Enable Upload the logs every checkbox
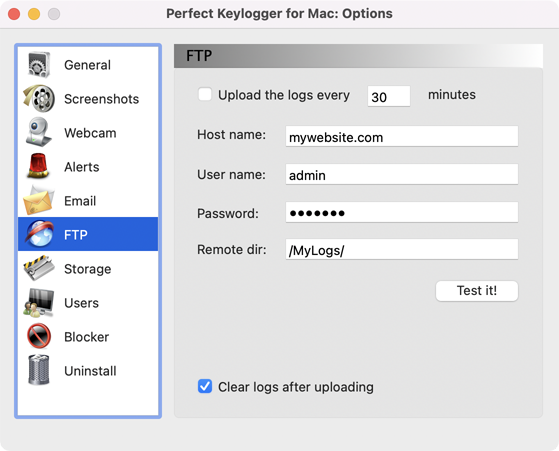The image size is (559, 451). pyautogui.click(x=205, y=94)
